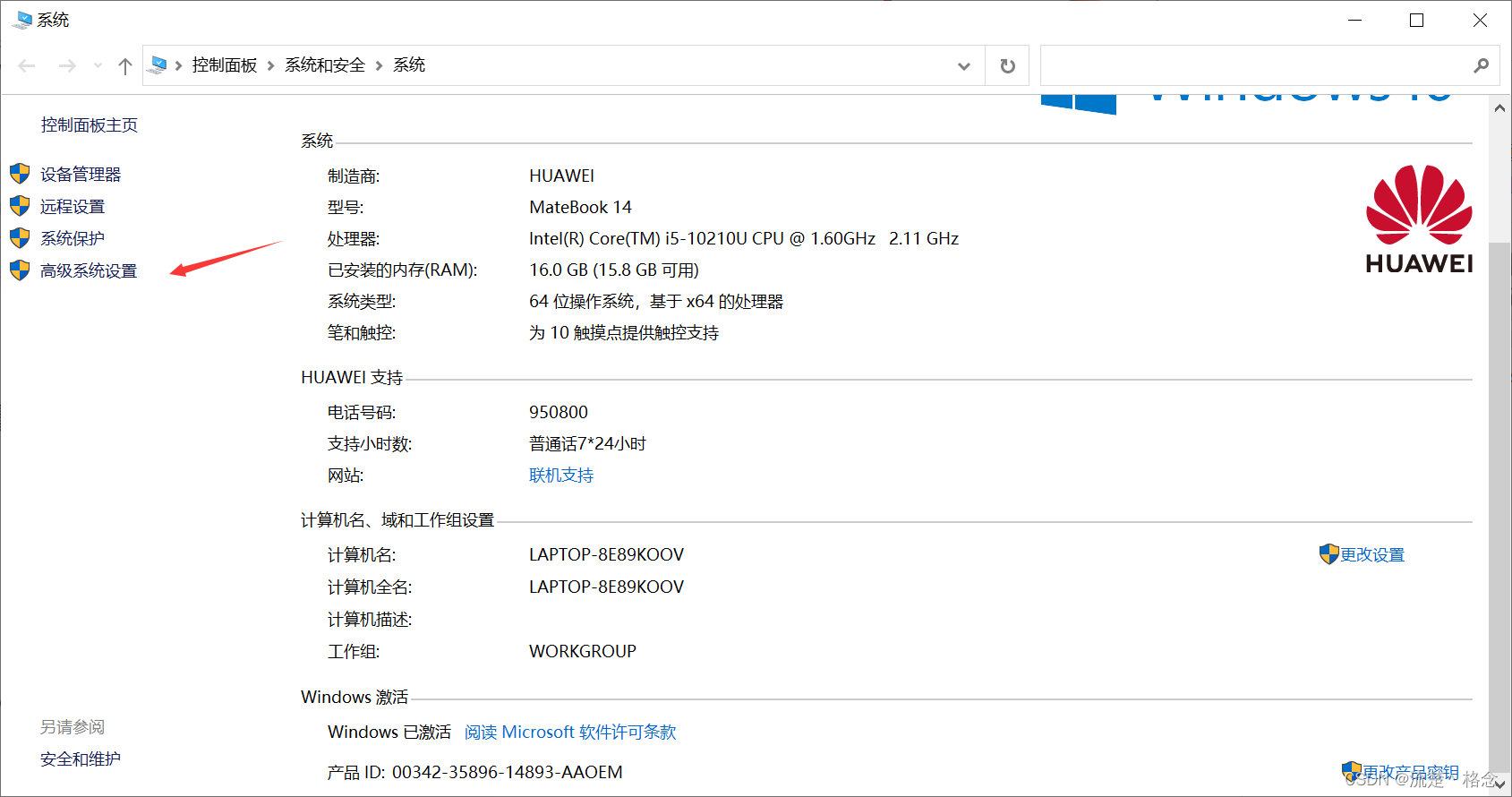Open the address bar history dropdown

point(964,65)
